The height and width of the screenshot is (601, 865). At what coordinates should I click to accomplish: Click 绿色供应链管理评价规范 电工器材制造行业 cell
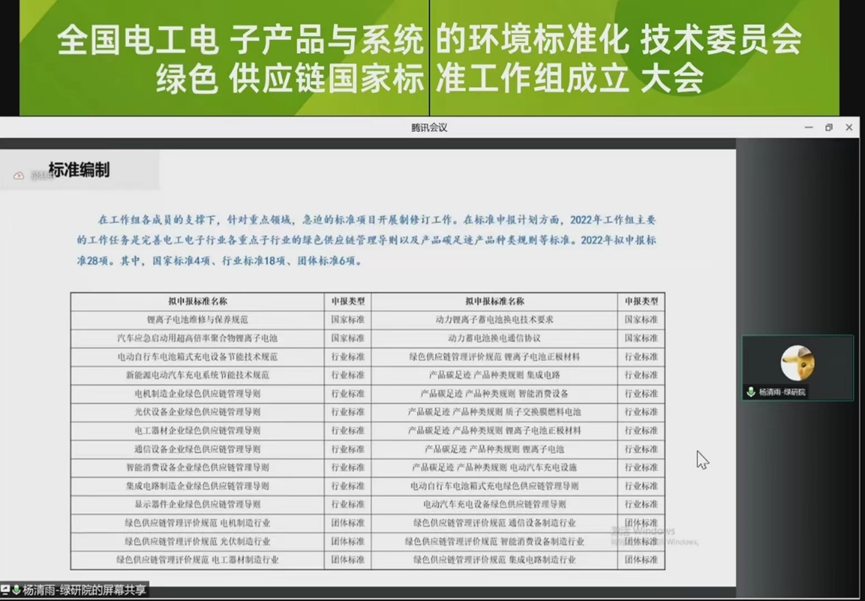(197, 560)
